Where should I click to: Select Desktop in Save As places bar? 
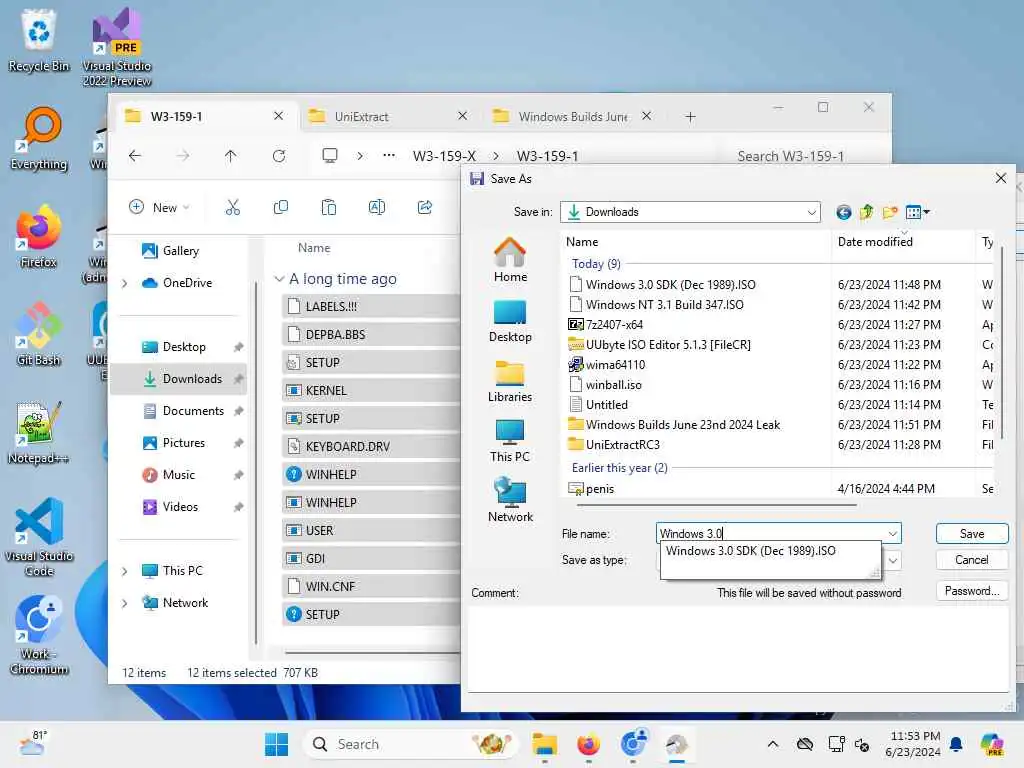coord(510,321)
